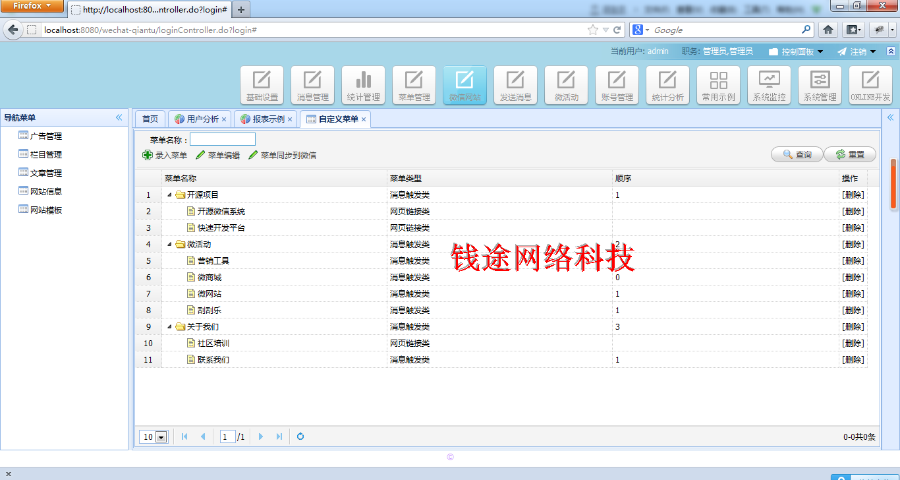Open the ONLINE开发 toolbar module

(870, 85)
